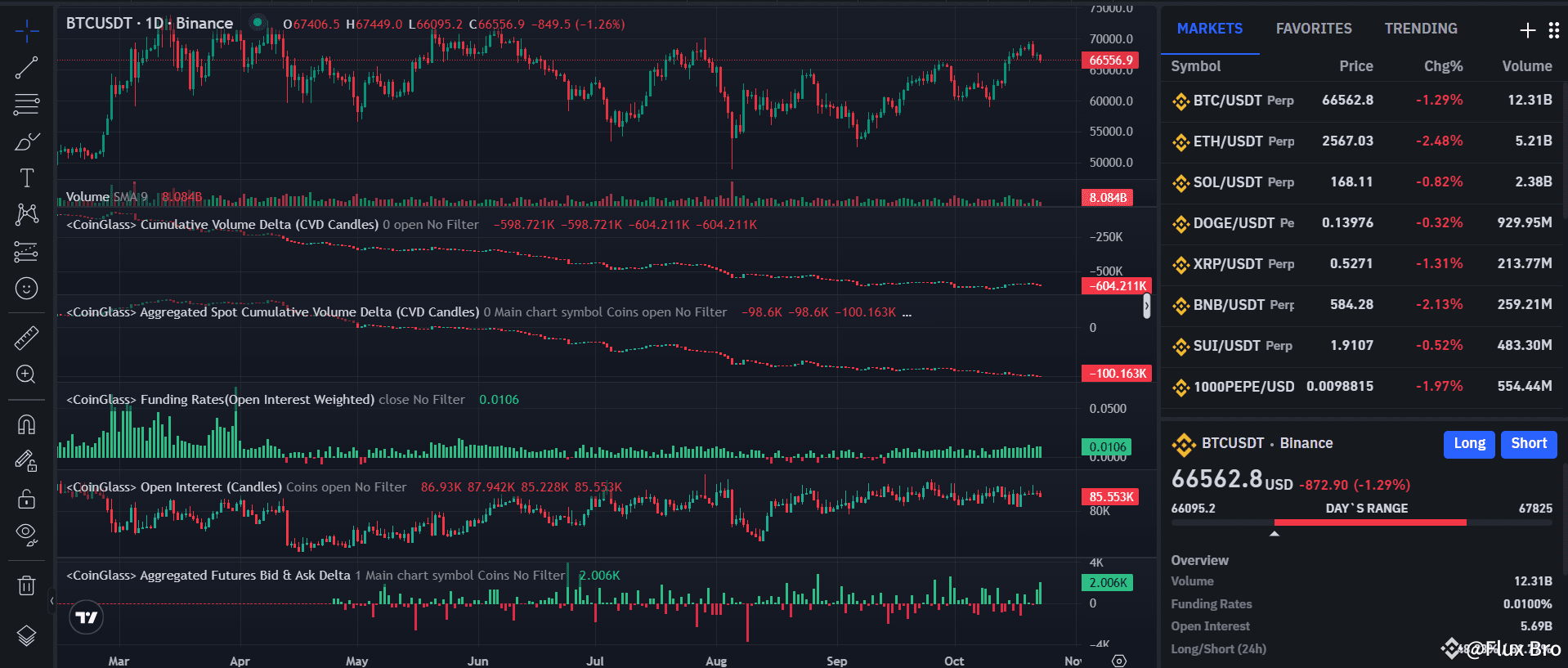1568x668 pixels.
Task: Collapse the left drawing toolbar
Action: (52, 601)
